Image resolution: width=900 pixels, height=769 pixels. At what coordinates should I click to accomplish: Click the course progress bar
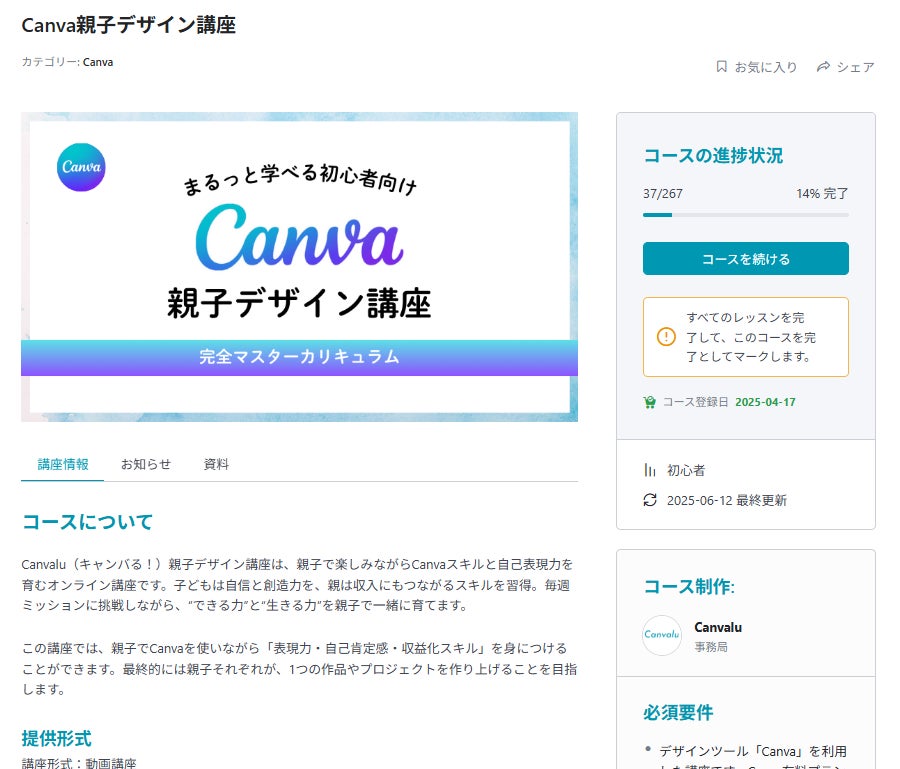[746, 215]
